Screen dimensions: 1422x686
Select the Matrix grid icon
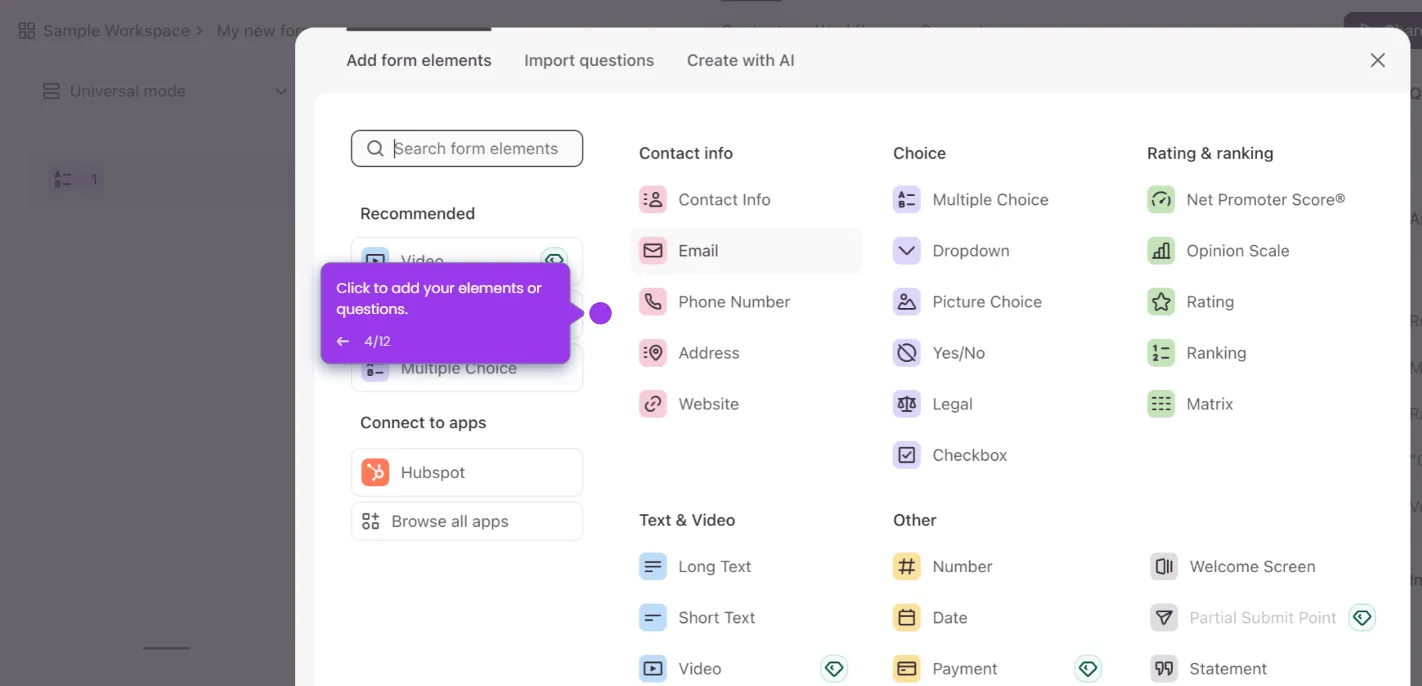(x=1161, y=403)
